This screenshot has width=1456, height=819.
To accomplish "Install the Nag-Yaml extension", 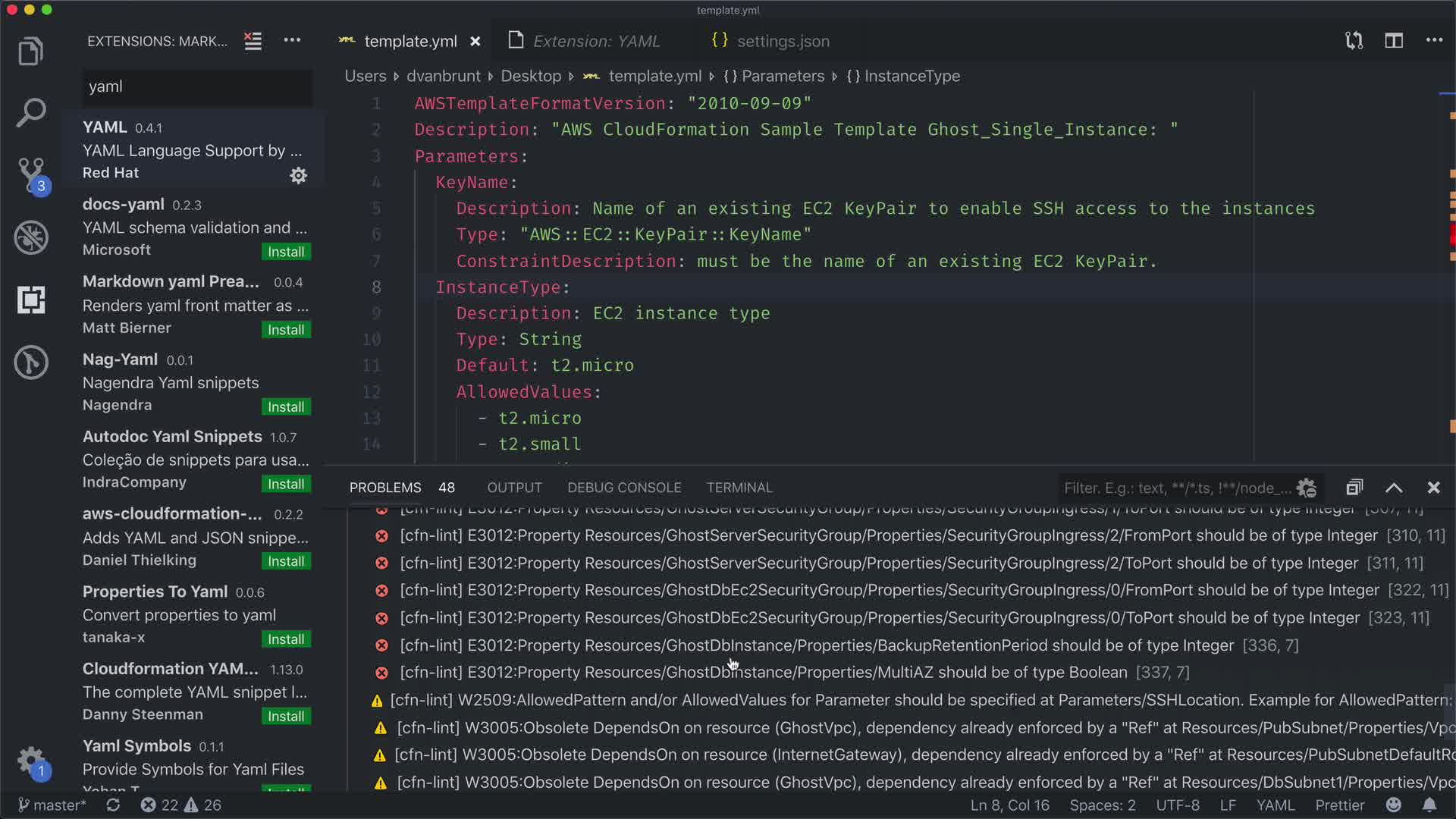I will coord(286,407).
